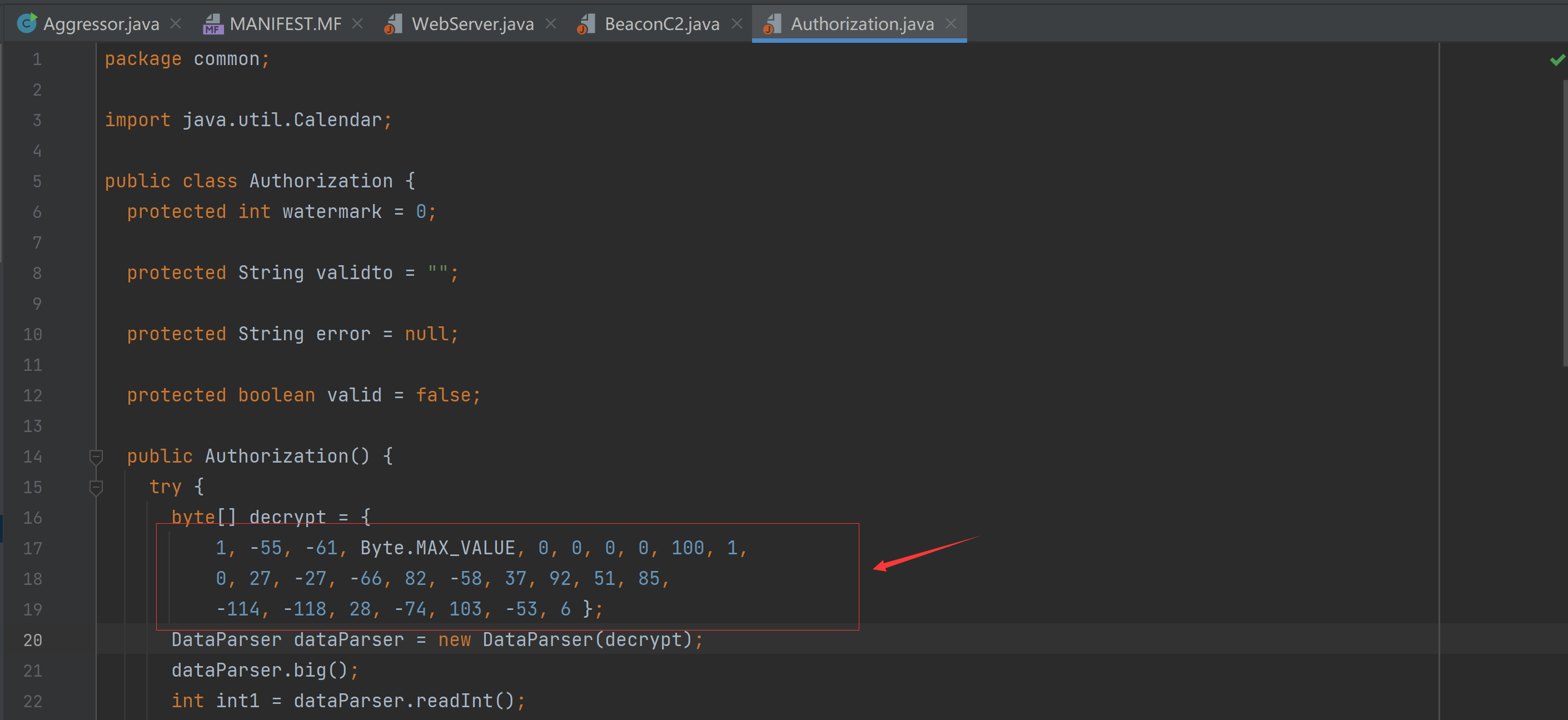
Task: Click line number 17 in gutter
Action: pyautogui.click(x=33, y=548)
